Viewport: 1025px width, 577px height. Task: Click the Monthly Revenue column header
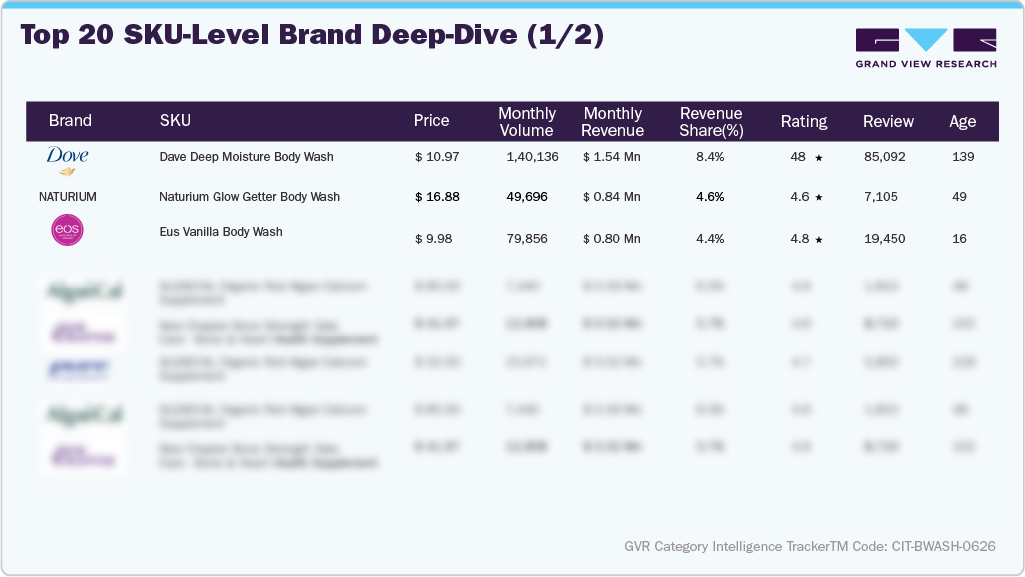tap(613, 122)
